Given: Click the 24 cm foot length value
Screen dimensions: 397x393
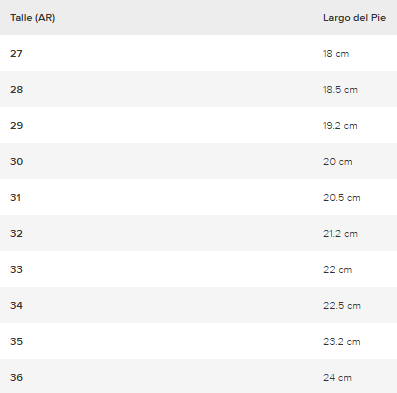Looking at the screenshot, I should pos(337,378).
